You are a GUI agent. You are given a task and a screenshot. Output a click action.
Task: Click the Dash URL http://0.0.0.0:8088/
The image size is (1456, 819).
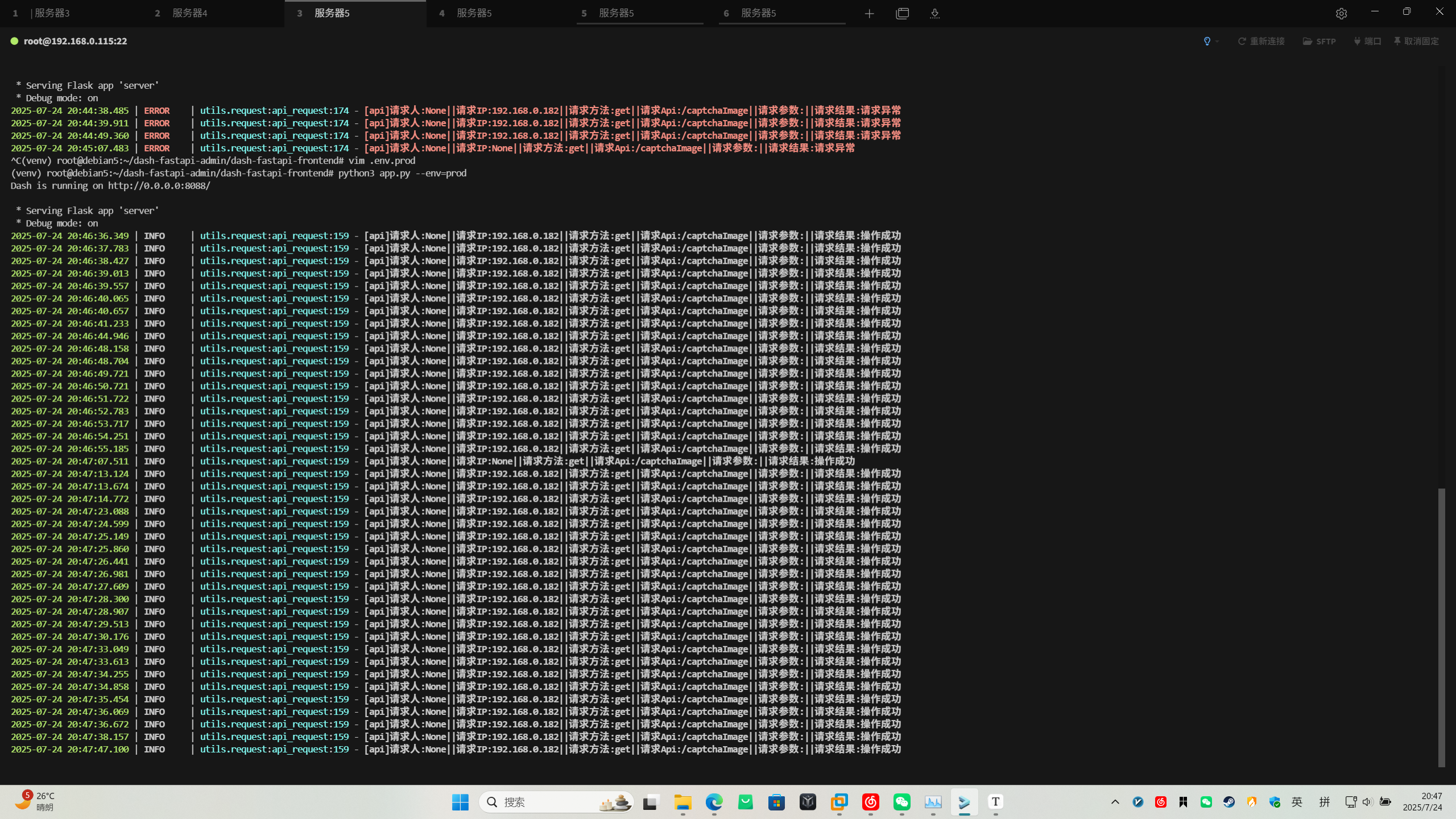coord(159,185)
